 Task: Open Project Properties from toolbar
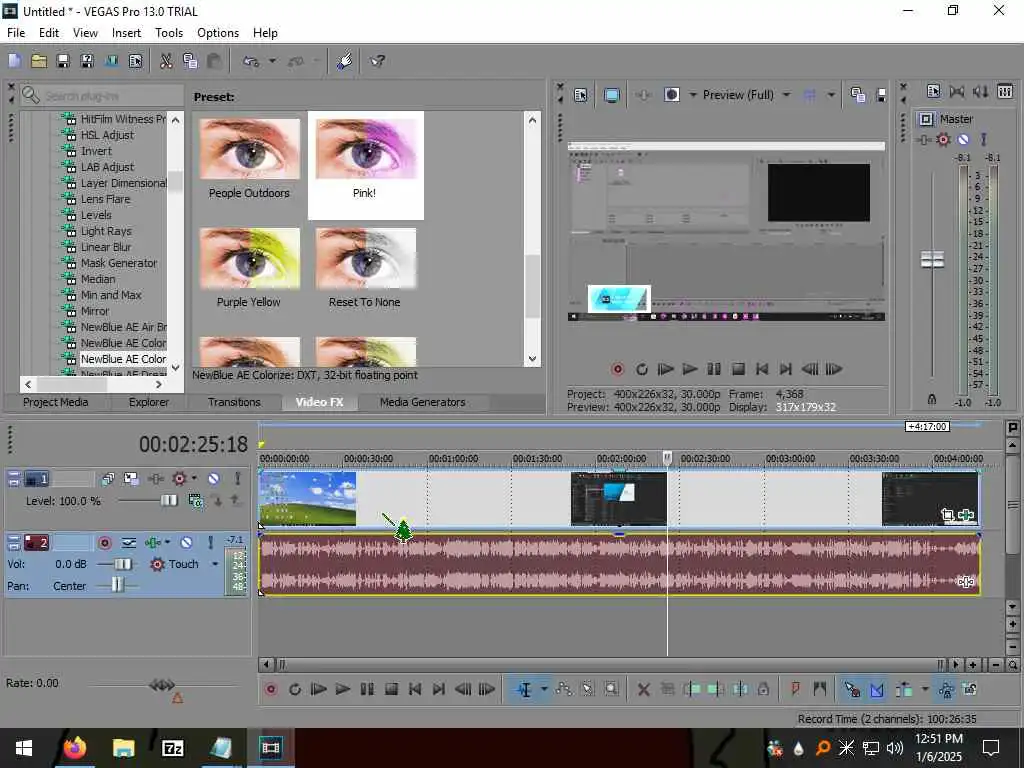(x=135, y=61)
